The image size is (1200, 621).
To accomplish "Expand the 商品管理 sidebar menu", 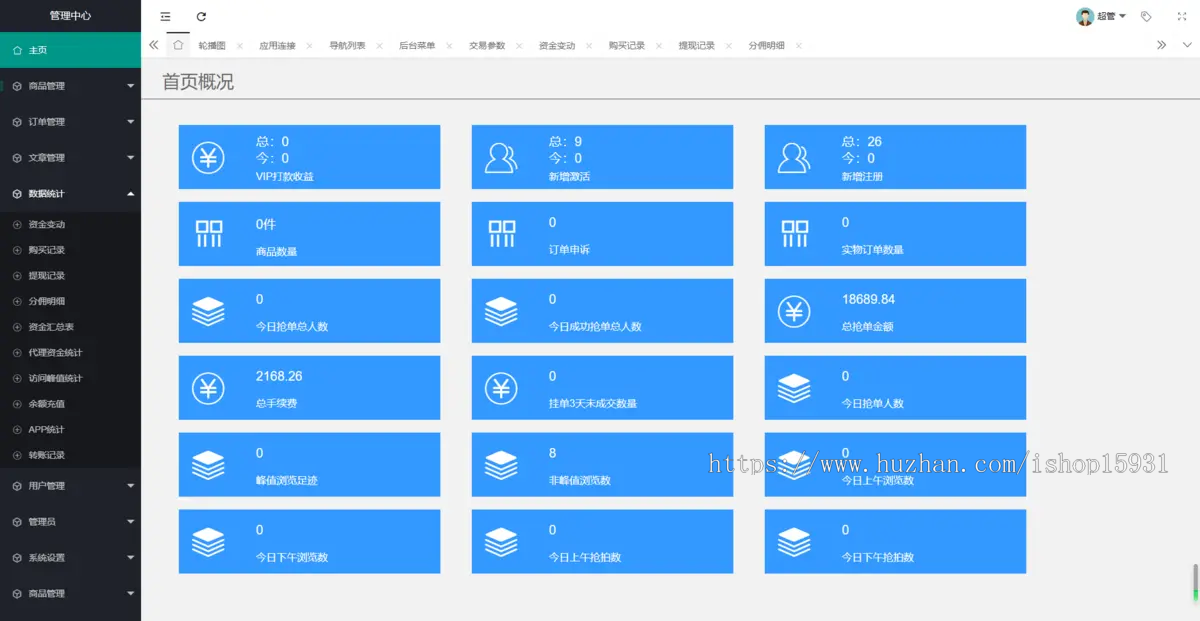I will (x=70, y=85).
